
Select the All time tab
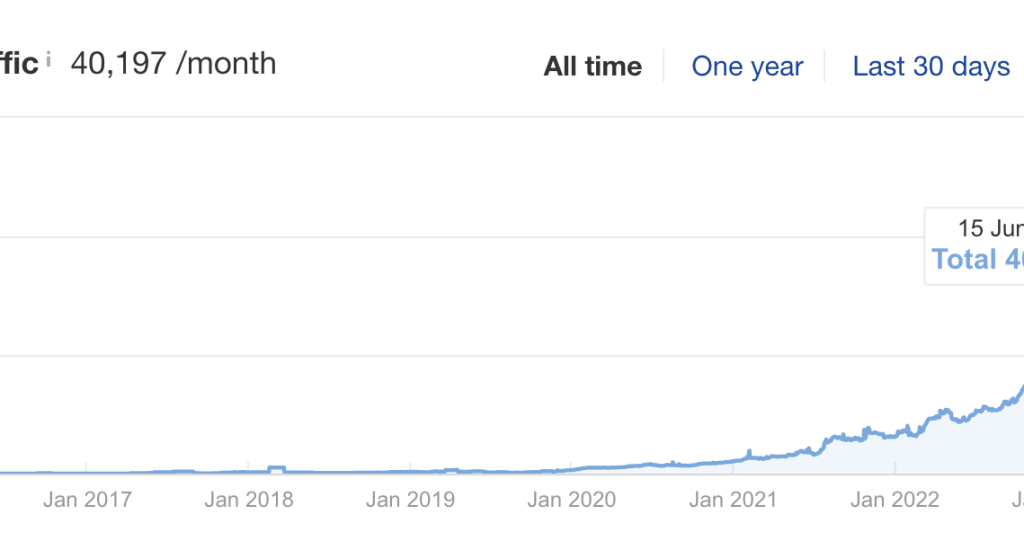tap(592, 67)
